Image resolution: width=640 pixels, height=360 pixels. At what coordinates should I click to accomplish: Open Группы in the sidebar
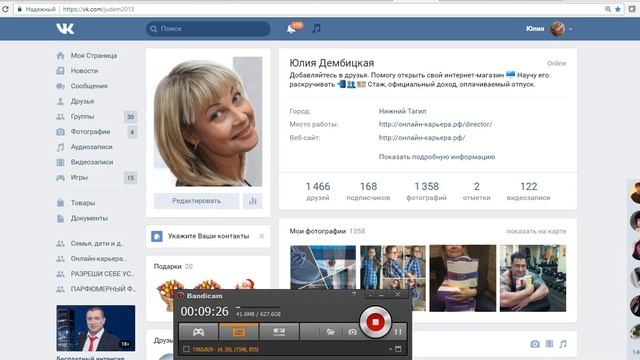(x=82, y=116)
